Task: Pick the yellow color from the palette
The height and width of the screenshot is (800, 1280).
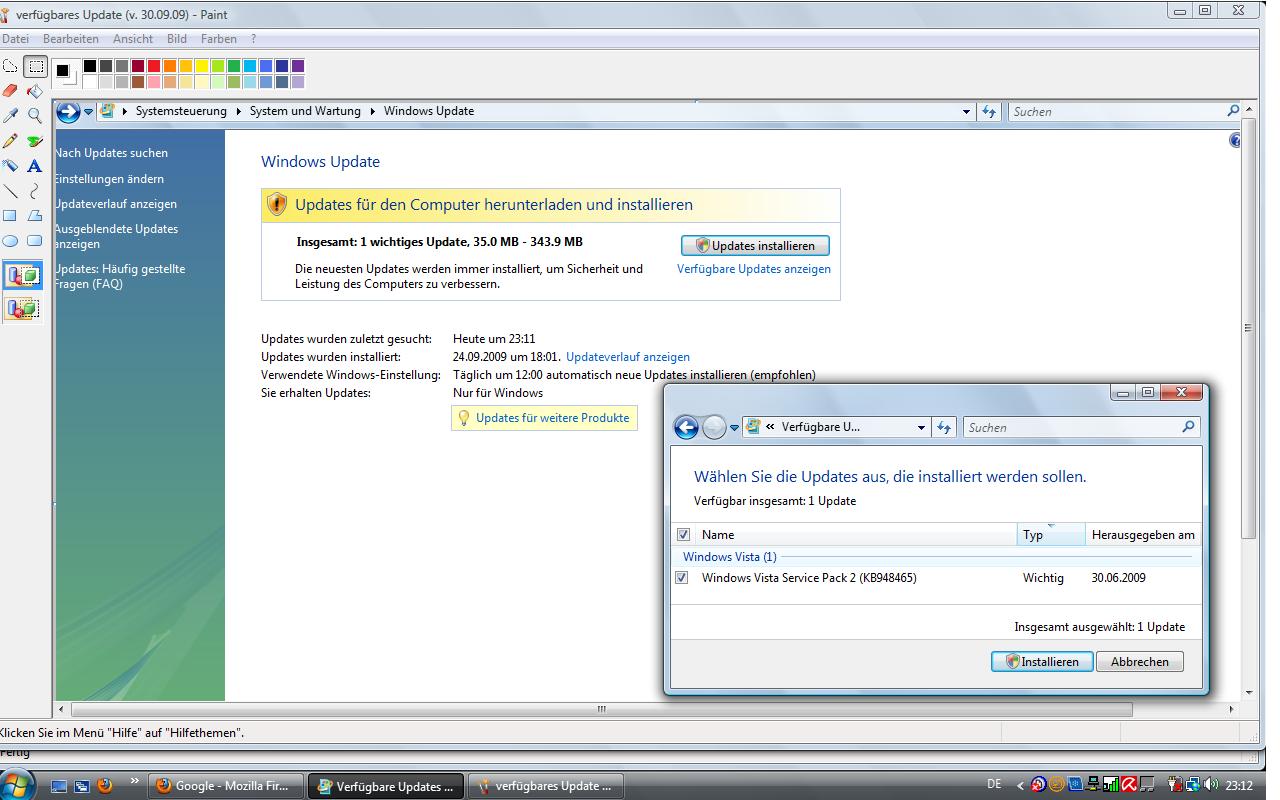Action: point(202,66)
